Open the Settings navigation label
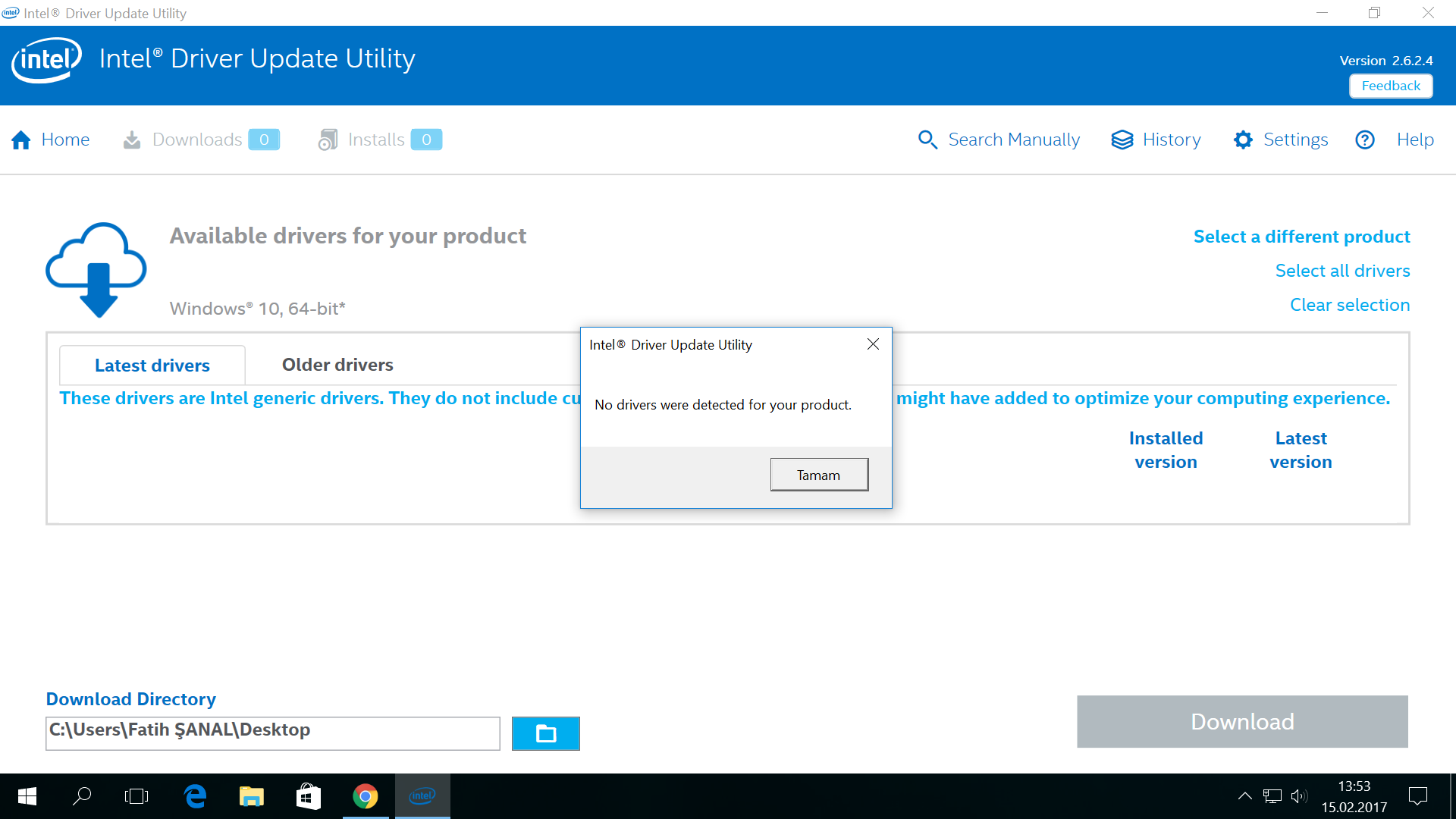Screen dimensions: 1456x819 coord(1296,140)
